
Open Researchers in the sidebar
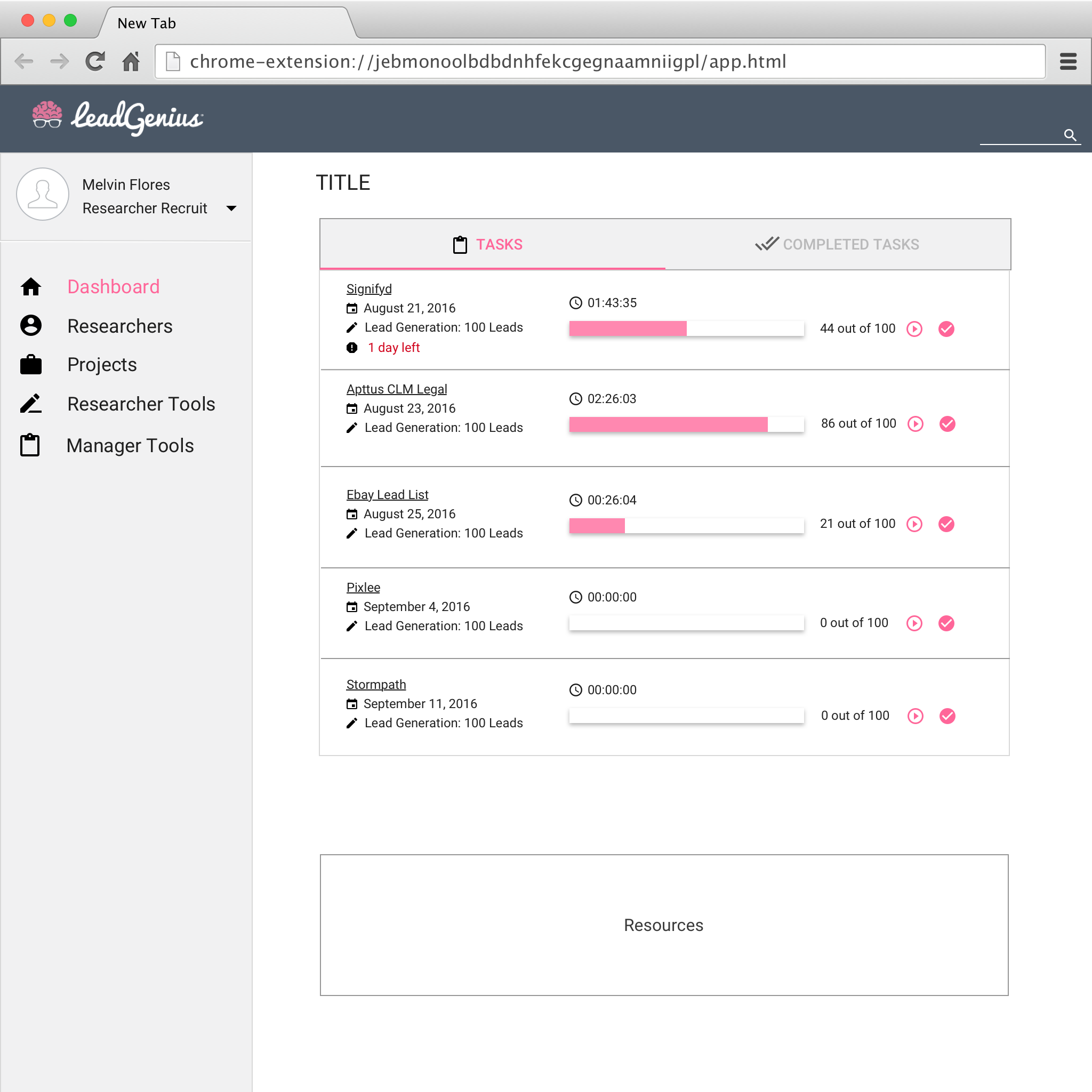click(120, 326)
